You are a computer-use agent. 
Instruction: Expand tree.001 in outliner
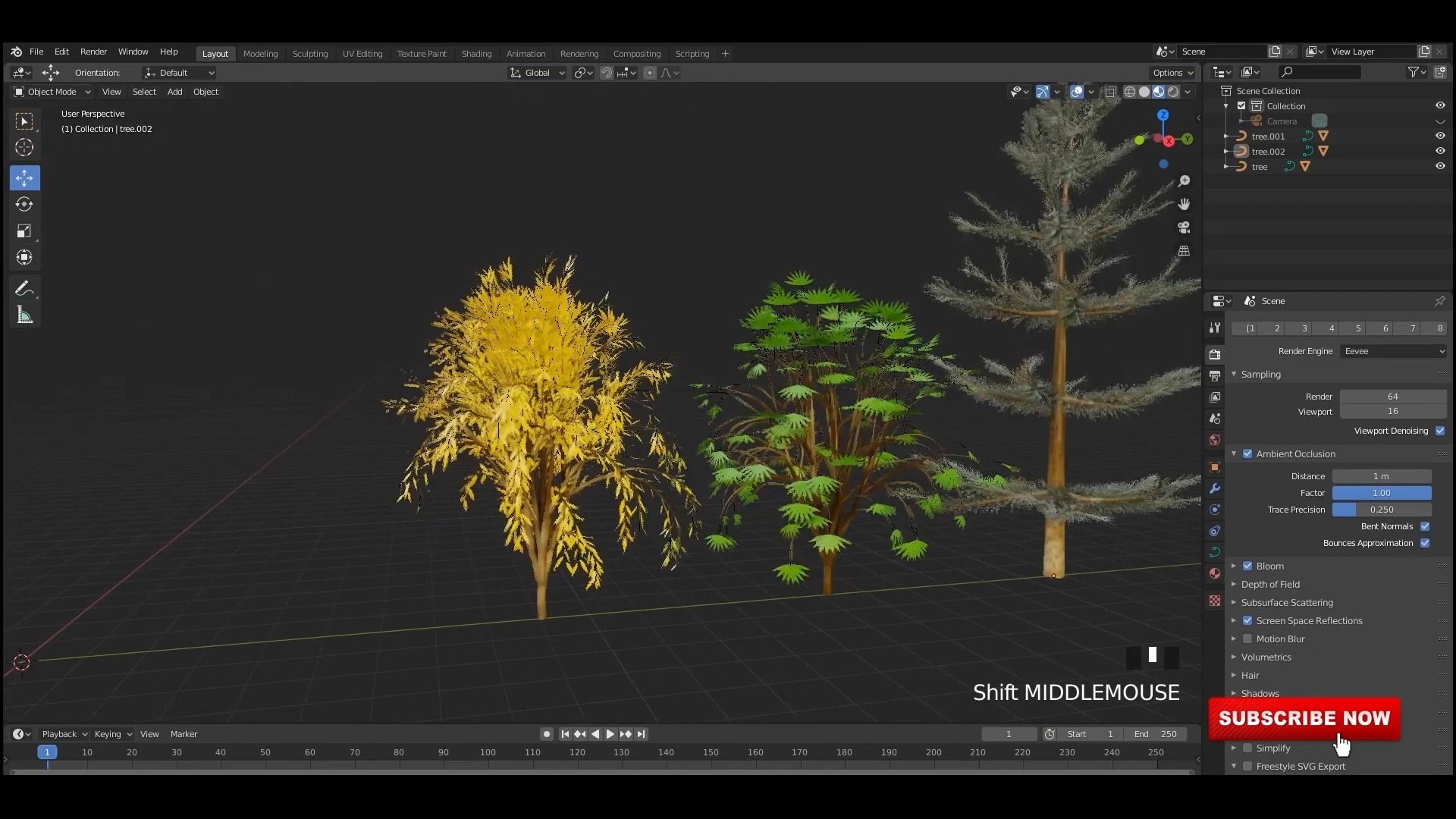pos(1226,136)
